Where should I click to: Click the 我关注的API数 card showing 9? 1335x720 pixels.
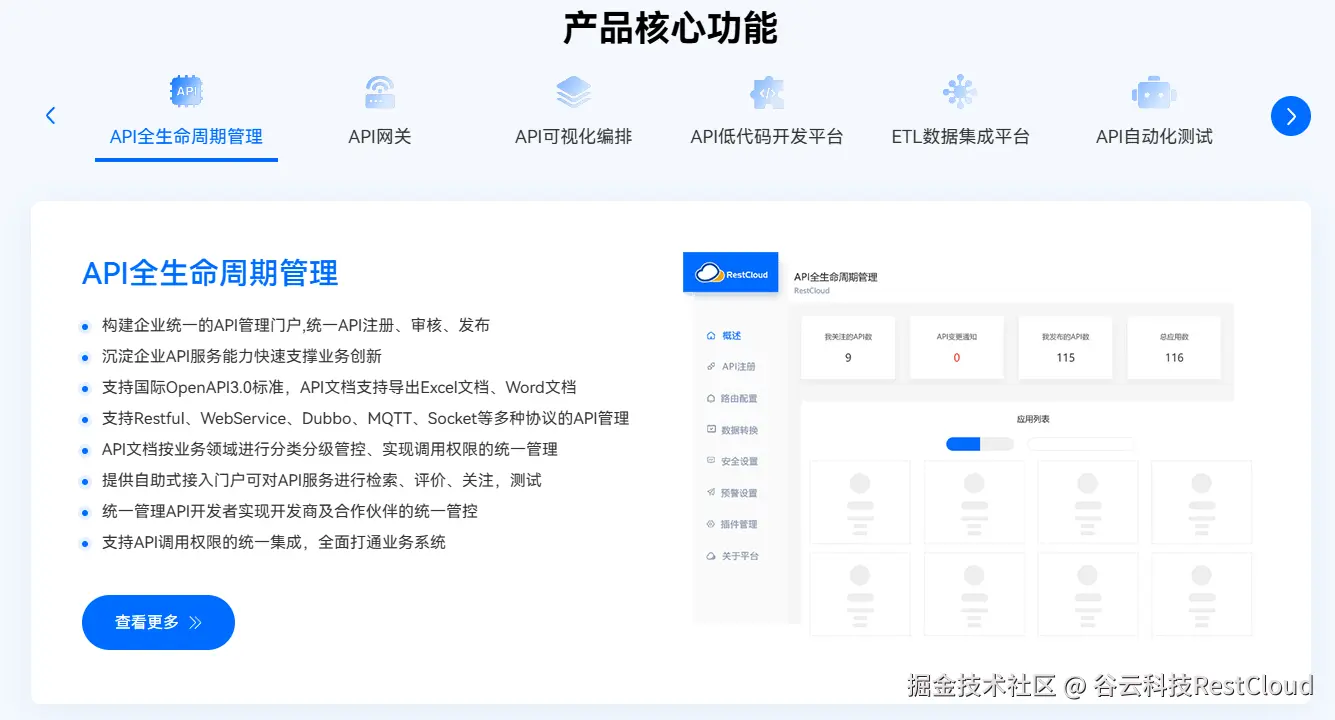(x=848, y=347)
